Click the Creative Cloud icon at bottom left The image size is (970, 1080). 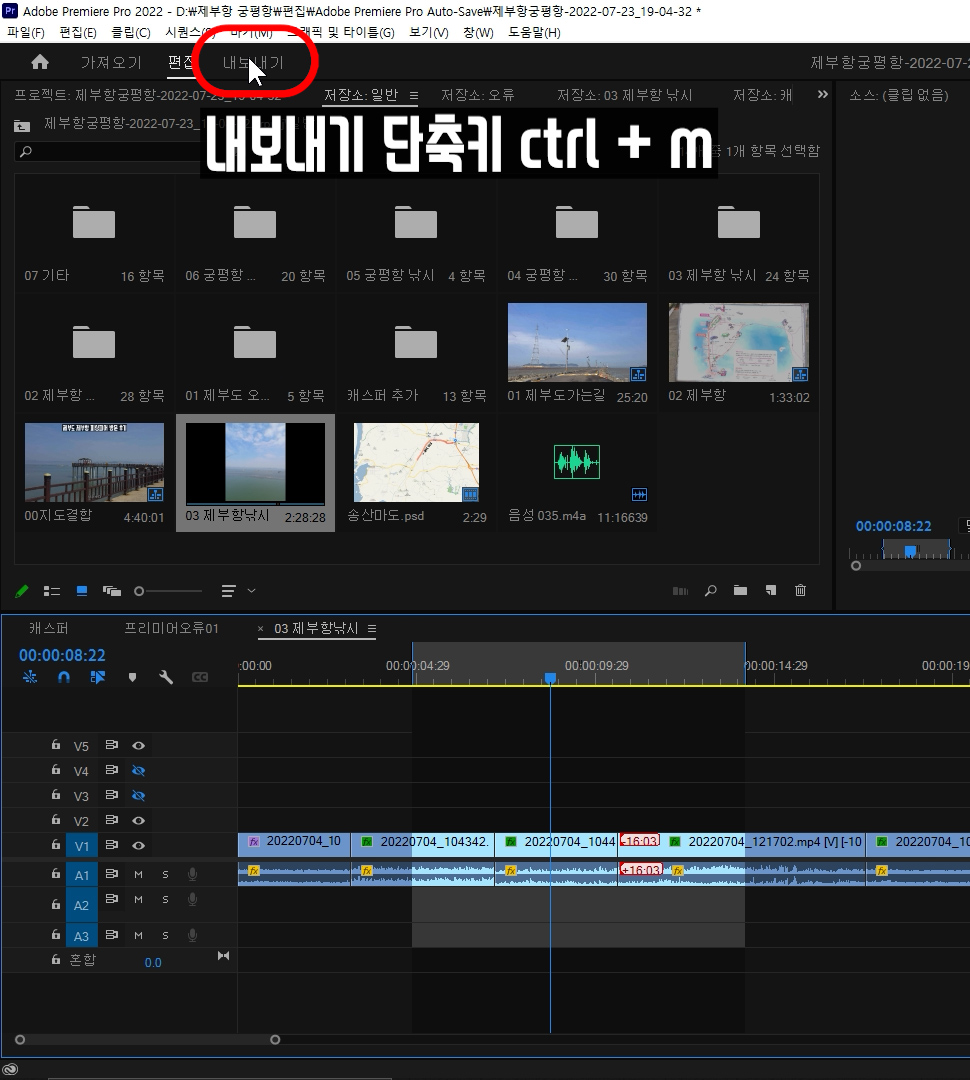tap(10, 1071)
